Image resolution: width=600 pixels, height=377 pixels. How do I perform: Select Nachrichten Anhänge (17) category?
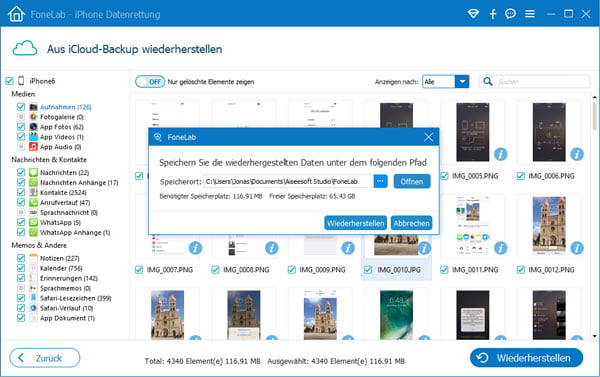79,183
